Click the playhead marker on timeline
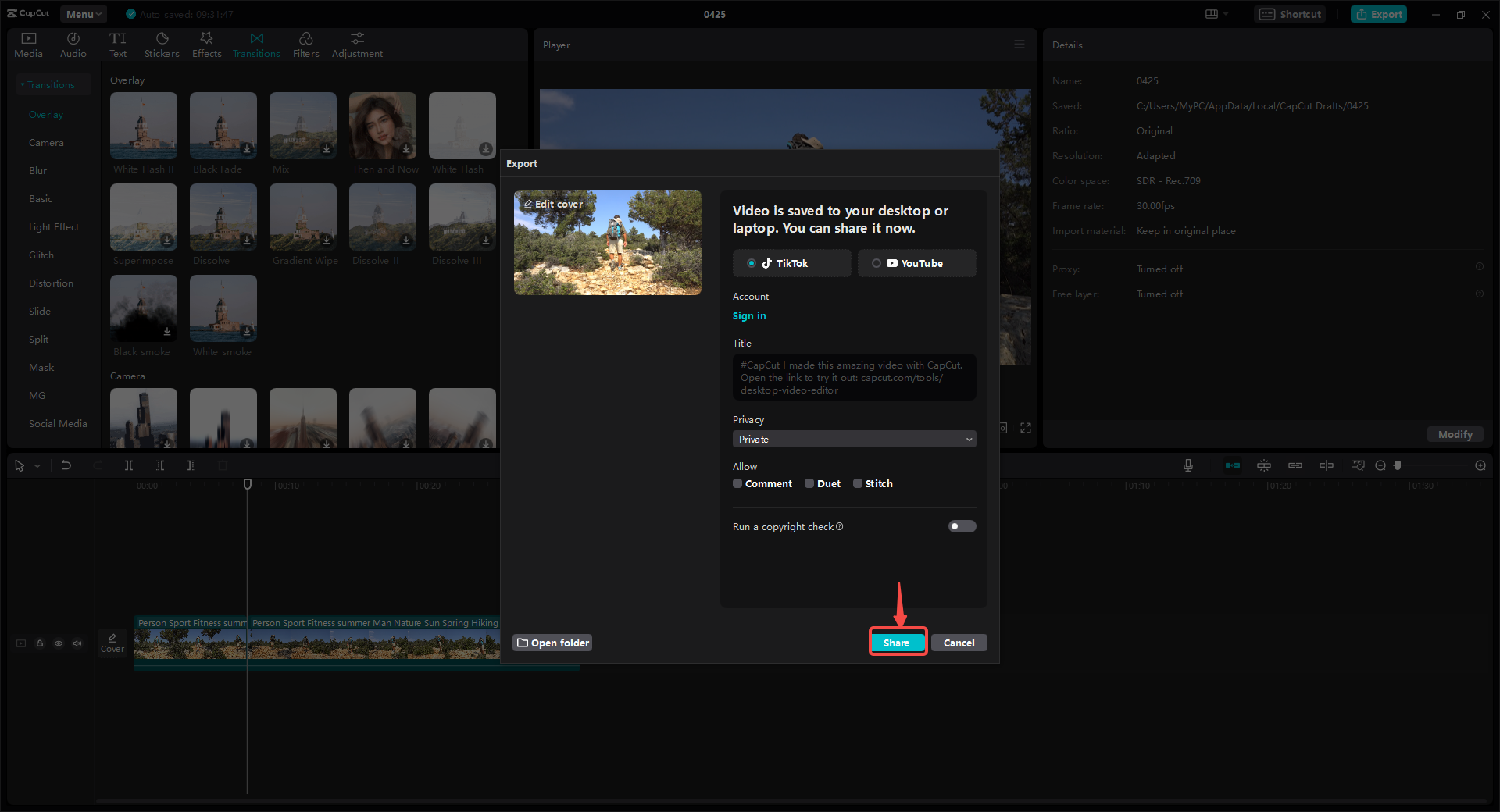The height and width of the screenshot is (812, 1500). pyautogui.click(x=248, y=484)
